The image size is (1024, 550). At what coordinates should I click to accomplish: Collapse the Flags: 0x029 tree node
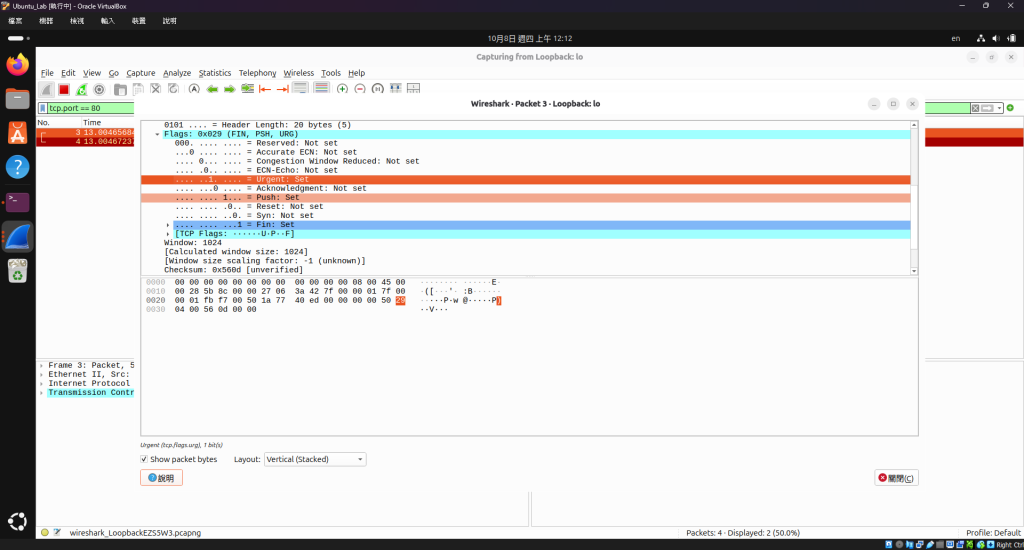click(157, 134)
